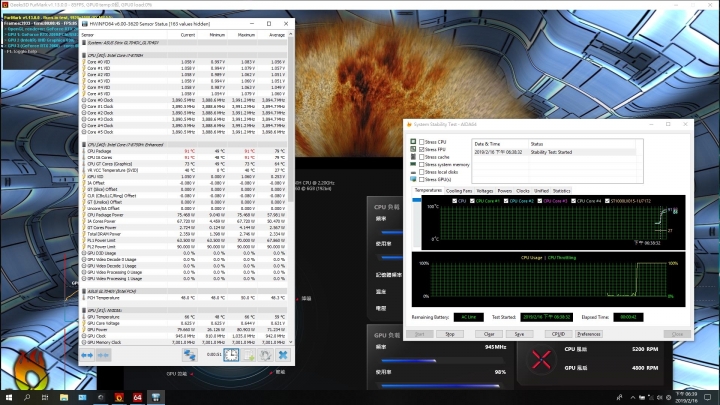Click the Stress GPU monitor icon
The width and height of the screenshot is (720, 405).
(413, 179)
